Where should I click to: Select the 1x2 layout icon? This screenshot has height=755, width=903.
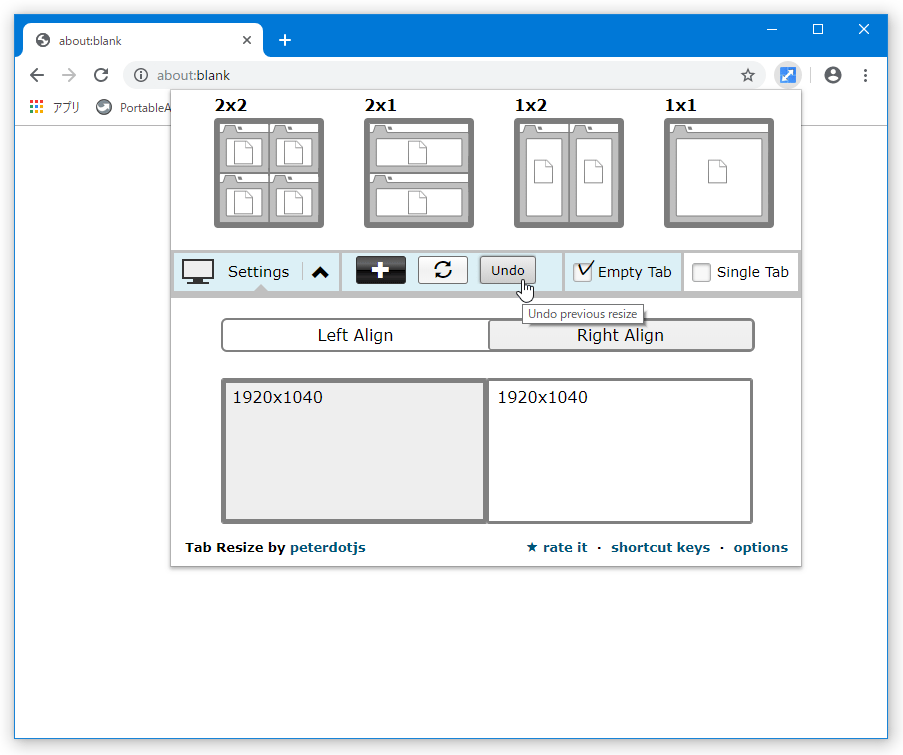(569, 173)
